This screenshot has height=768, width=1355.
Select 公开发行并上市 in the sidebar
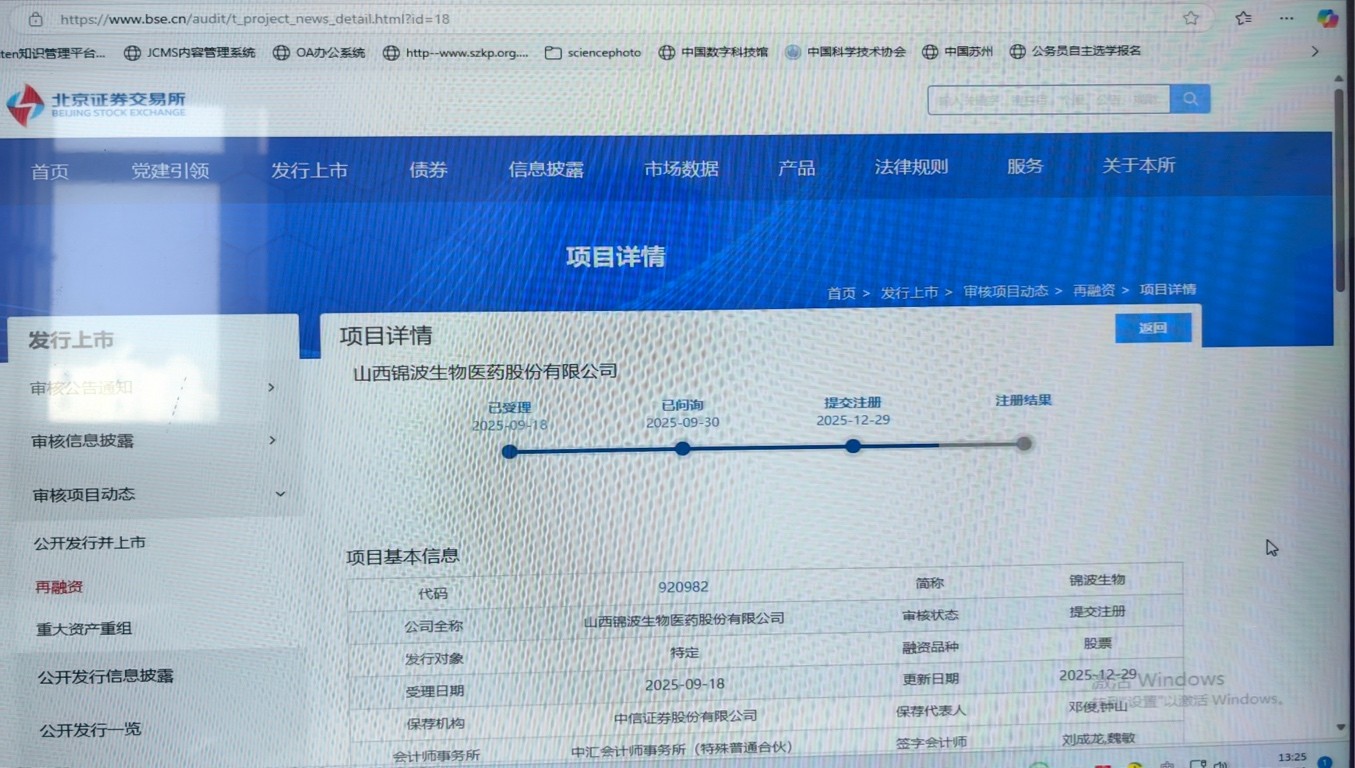[90, 543]
